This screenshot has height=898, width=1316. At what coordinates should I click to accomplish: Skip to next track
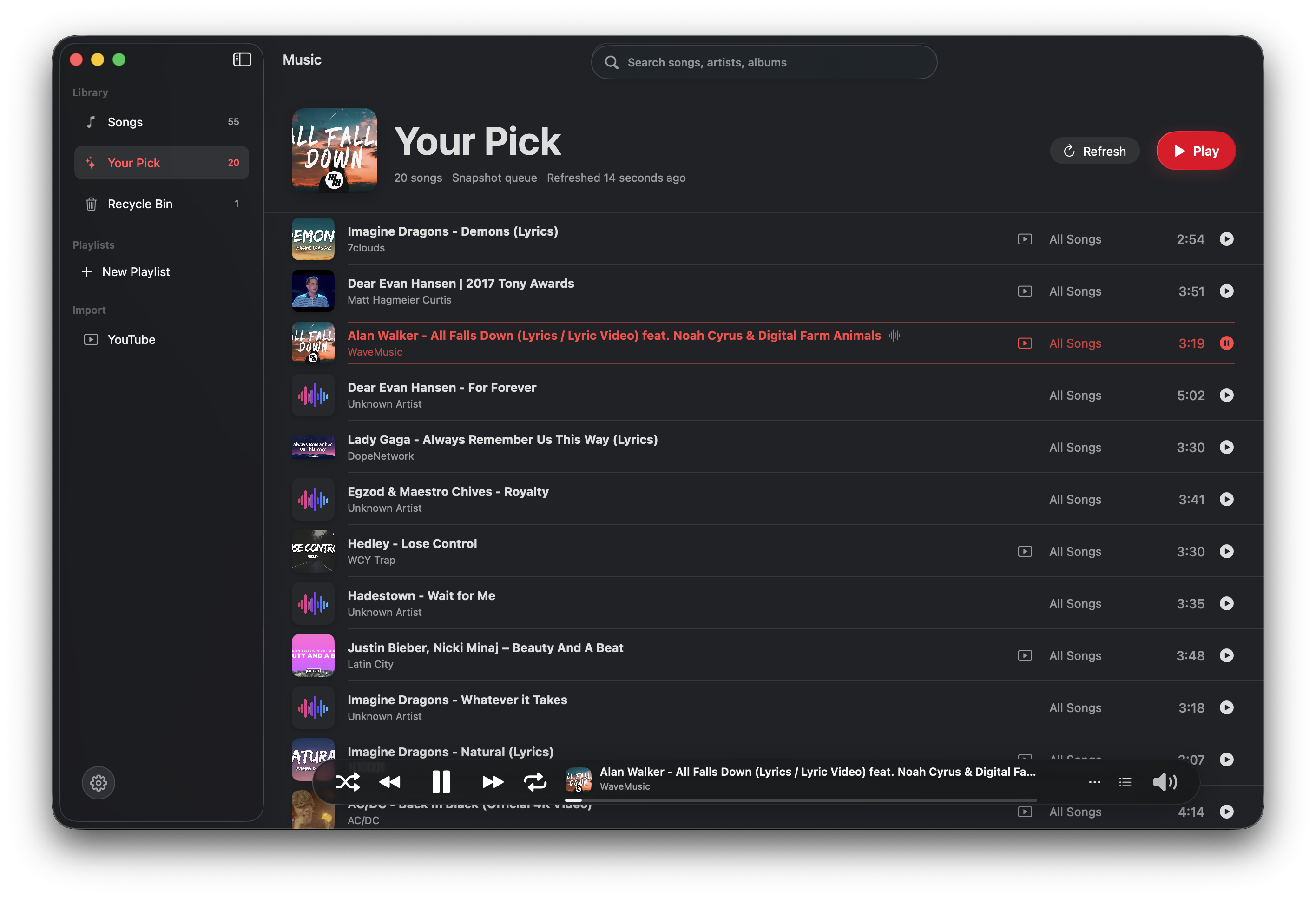click(493, 782)
